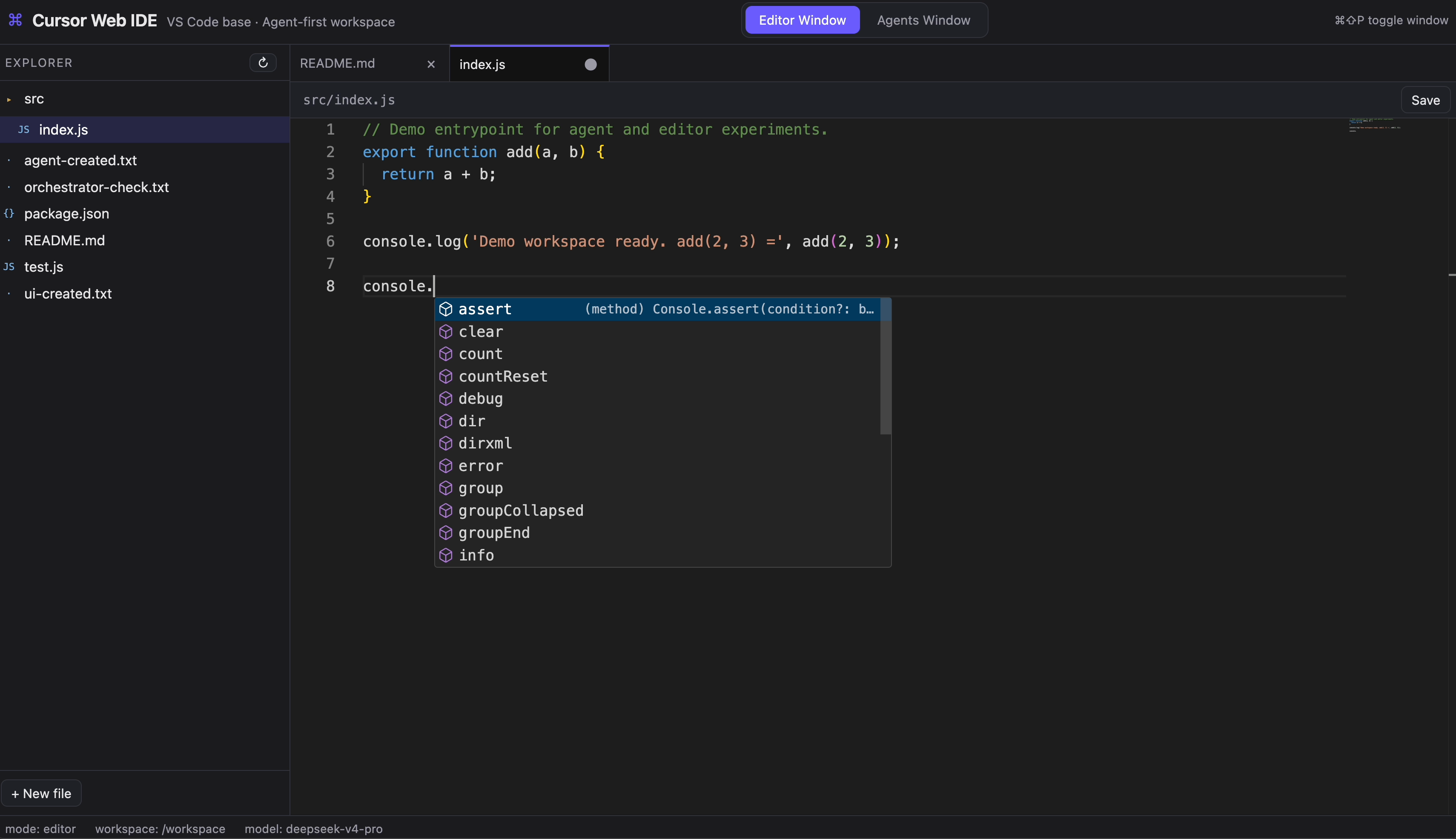Select the index.js editor tab
Viewport: 1456px width, 839px height.
(x=529, y=64)
